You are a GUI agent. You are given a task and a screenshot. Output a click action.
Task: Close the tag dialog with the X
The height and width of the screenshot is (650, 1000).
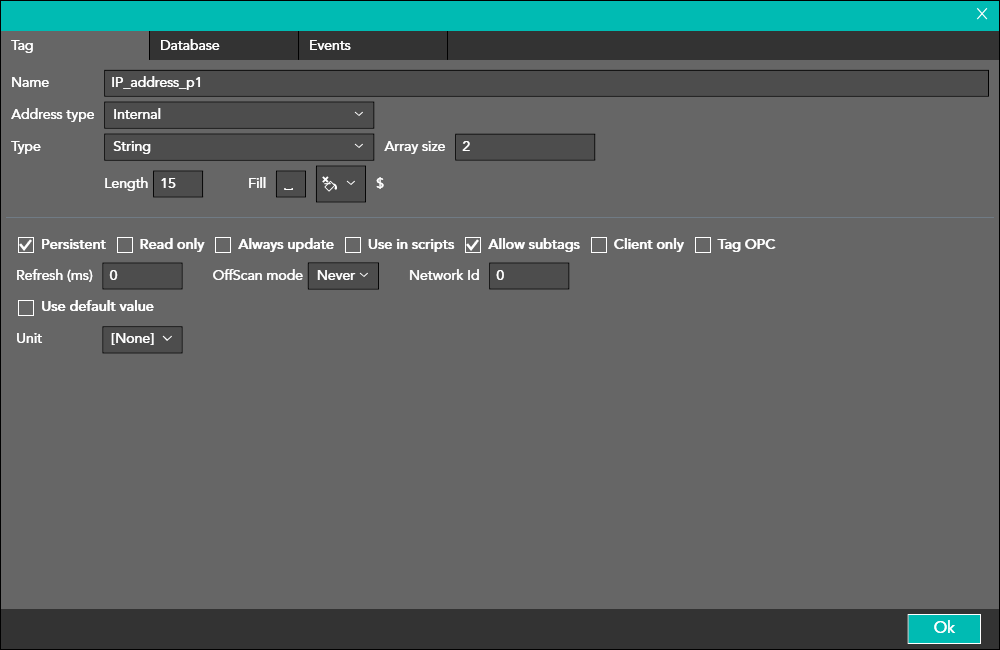(981, 14)
